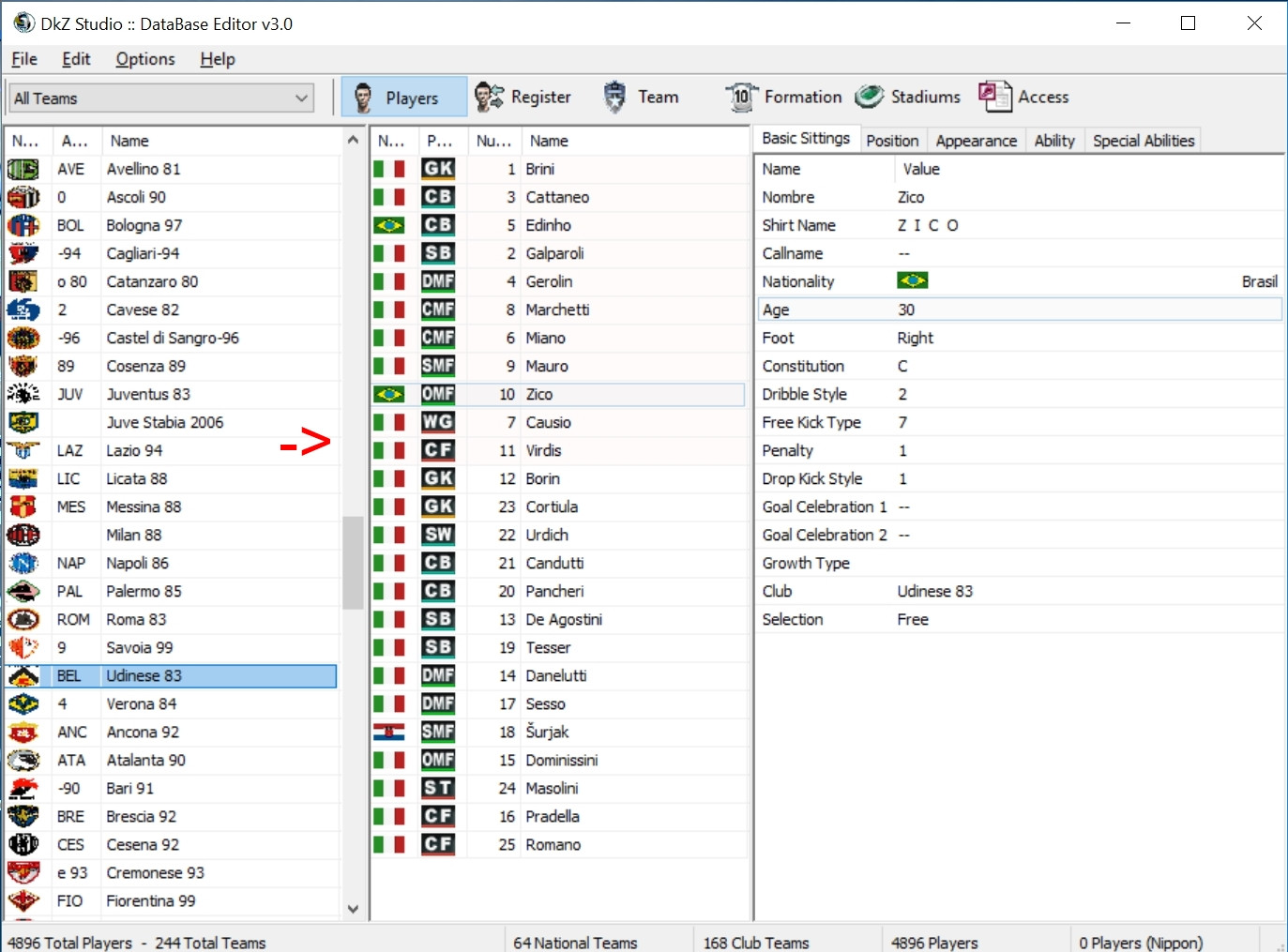Switch to the Appearance tab
The height and width of the screenshot is (952, 1288).
coord(976,141)
